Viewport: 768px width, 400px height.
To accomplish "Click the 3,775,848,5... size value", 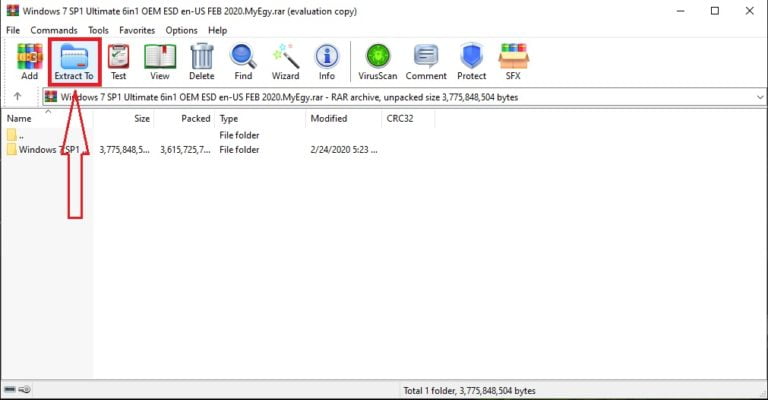I will coord(124,150).
